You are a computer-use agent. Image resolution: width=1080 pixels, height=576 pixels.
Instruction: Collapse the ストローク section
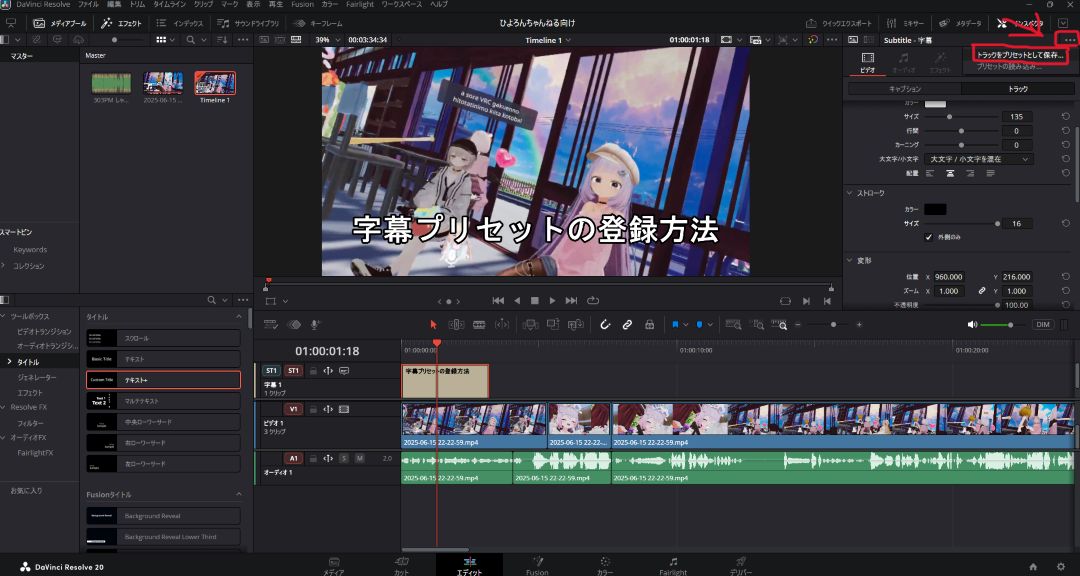click(849, 193)
